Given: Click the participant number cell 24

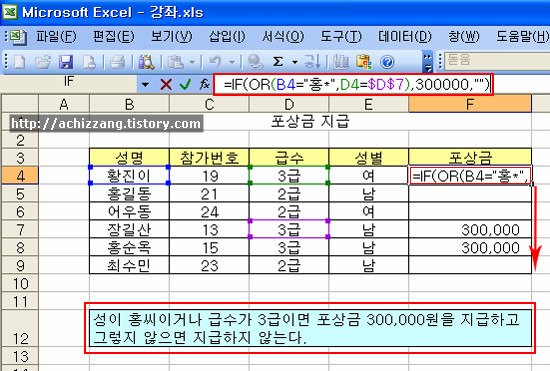Looking at the screenshot, I should [209, 212].
